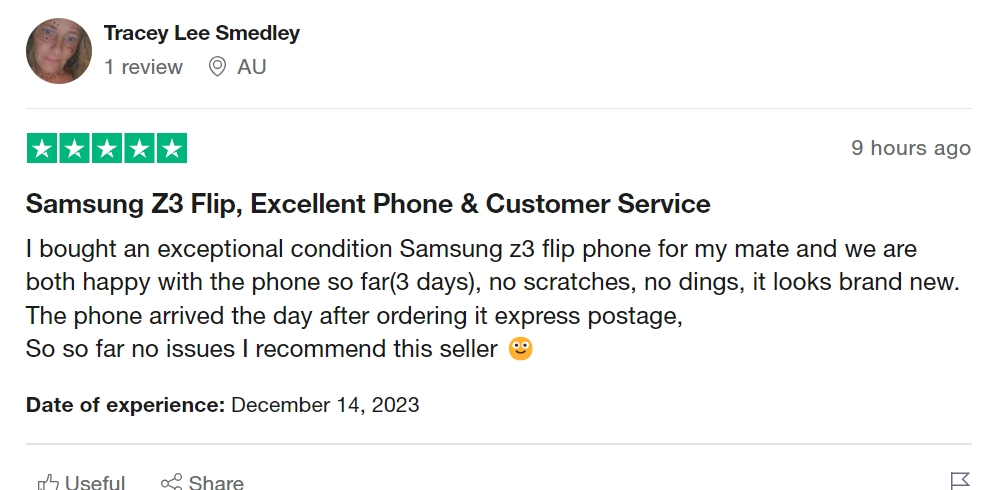Click the location pin icon
Viewport: 990px width, 490px height.
pyautogui.click(x=217, y=67)
